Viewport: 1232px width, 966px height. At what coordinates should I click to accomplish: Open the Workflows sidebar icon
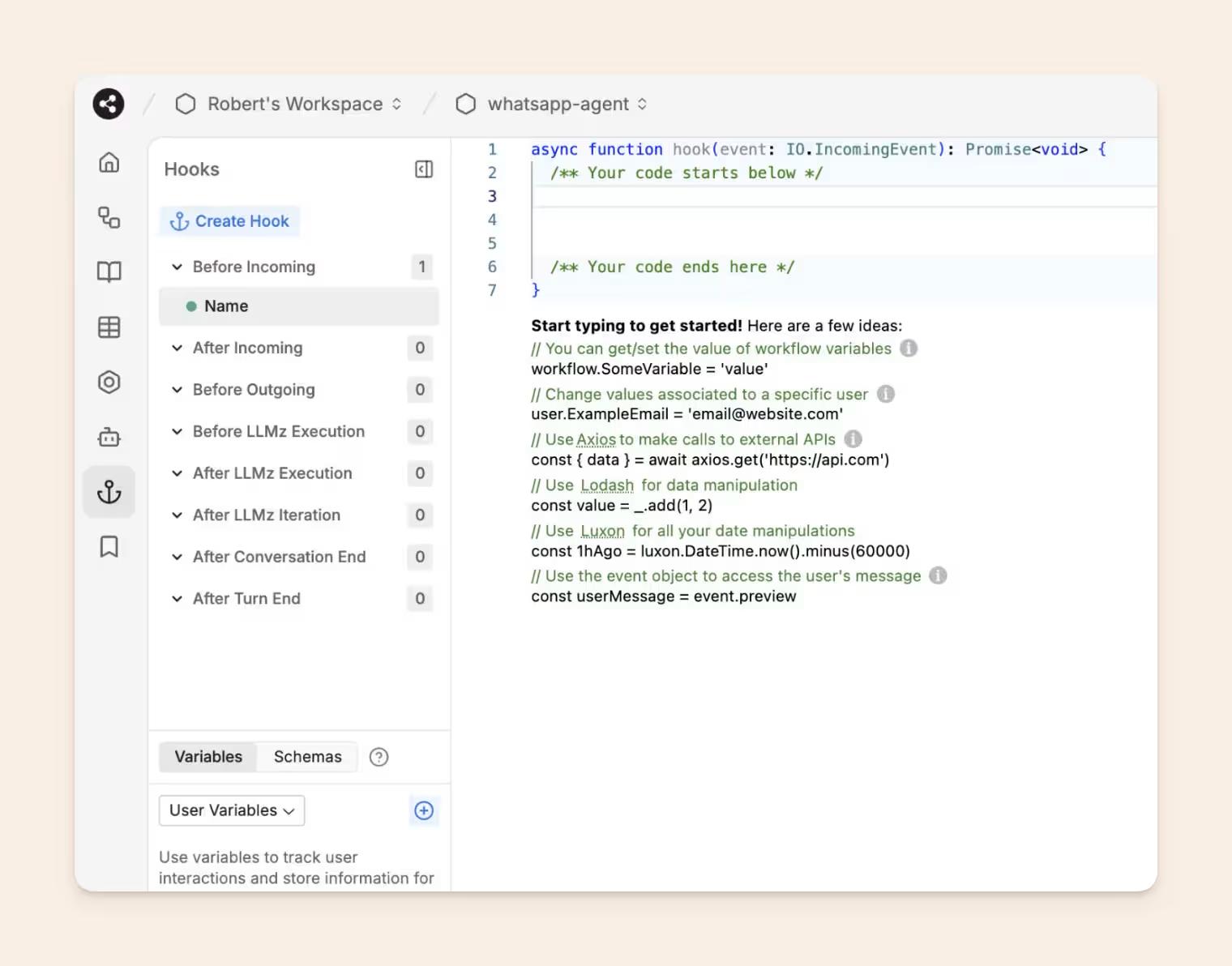pos(109,217)
